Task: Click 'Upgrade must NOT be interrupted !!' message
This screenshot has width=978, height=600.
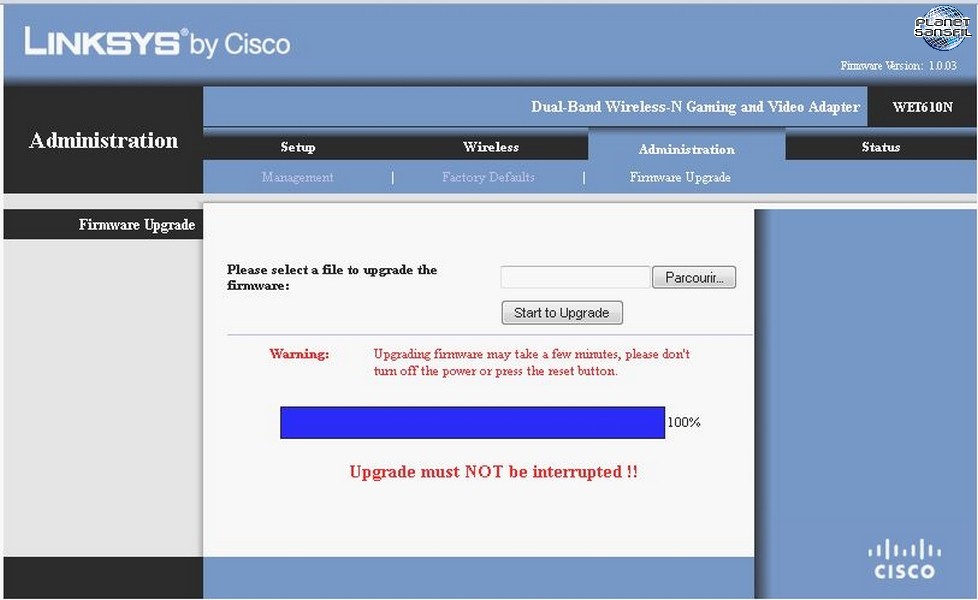Action: click(493, 472)
